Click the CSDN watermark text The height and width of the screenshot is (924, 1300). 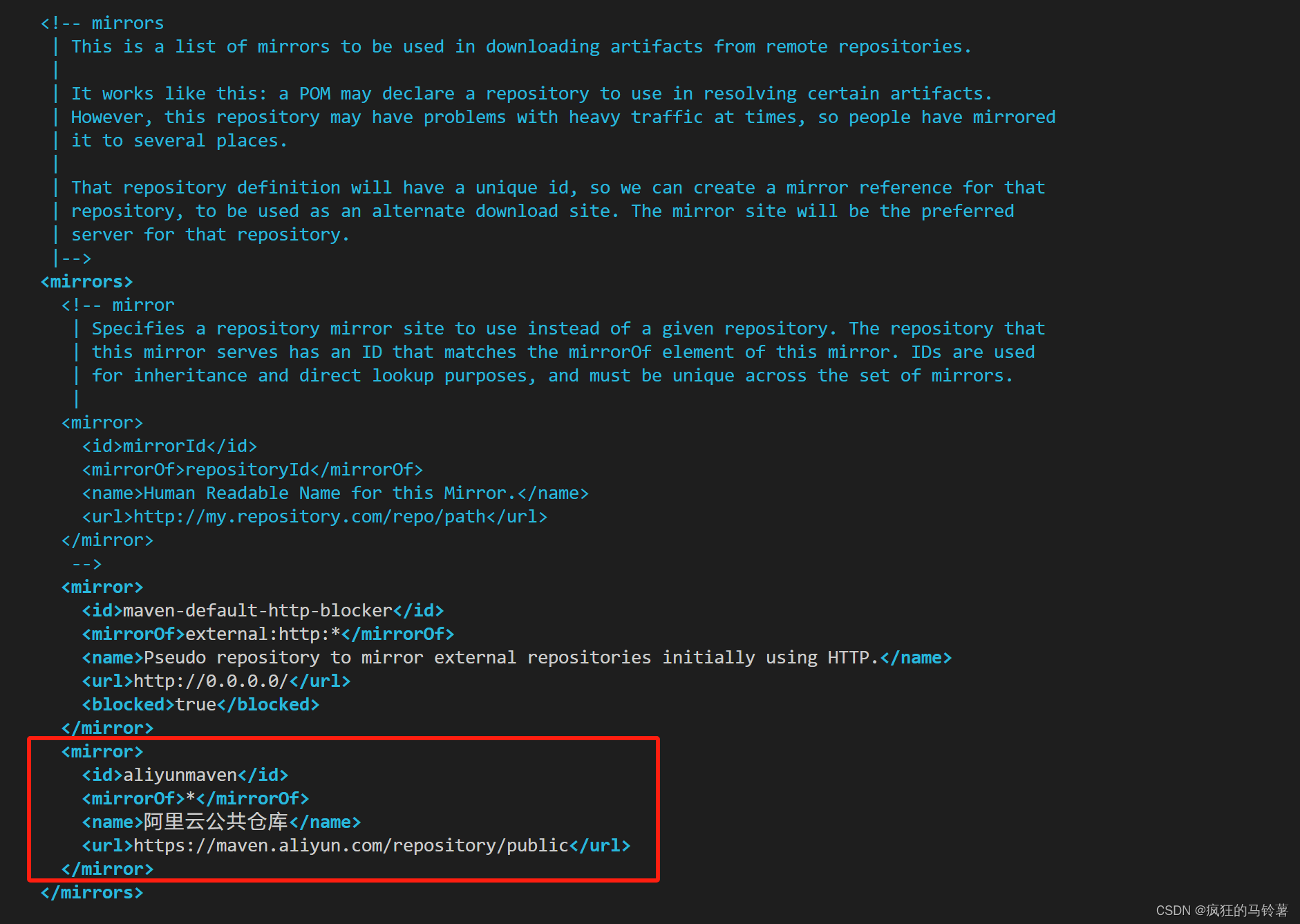coord(1221,910)
